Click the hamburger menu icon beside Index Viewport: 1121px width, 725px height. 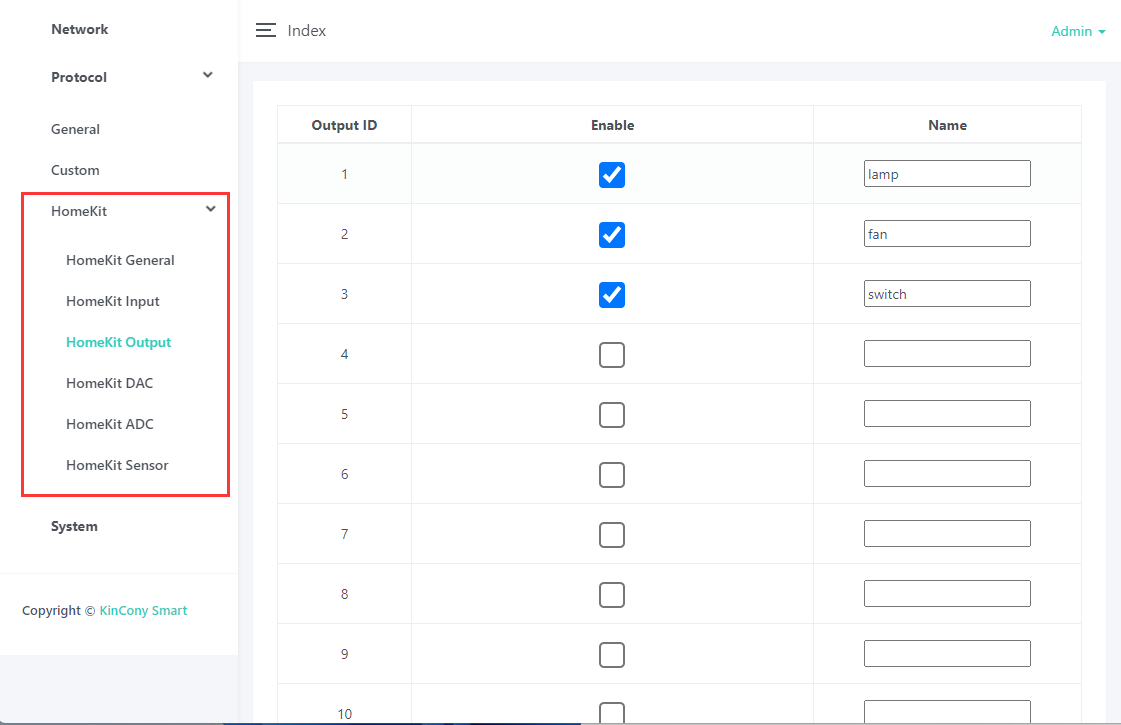coord(266,30)
